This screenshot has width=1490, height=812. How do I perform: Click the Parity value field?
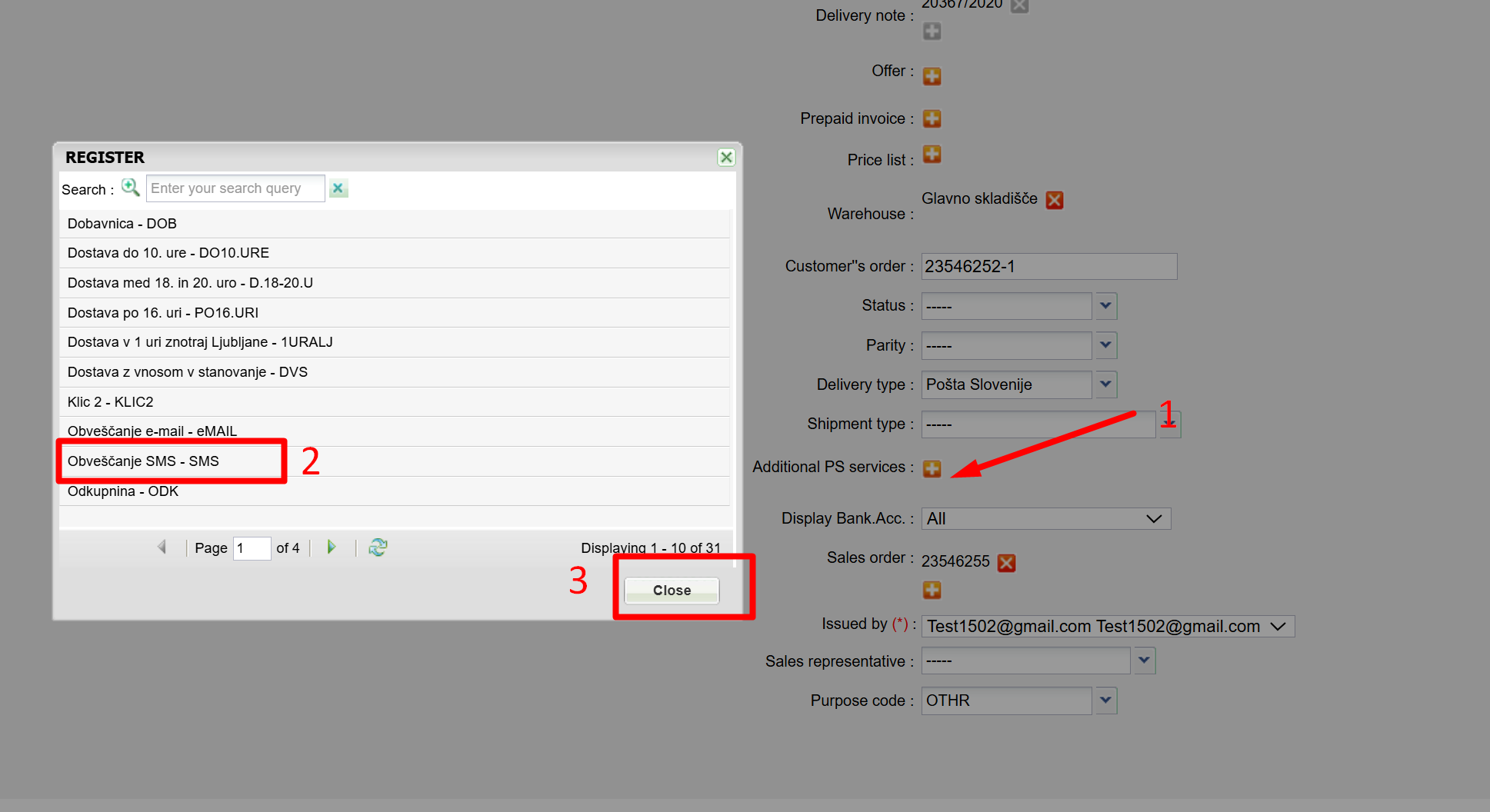(1006, 345)
